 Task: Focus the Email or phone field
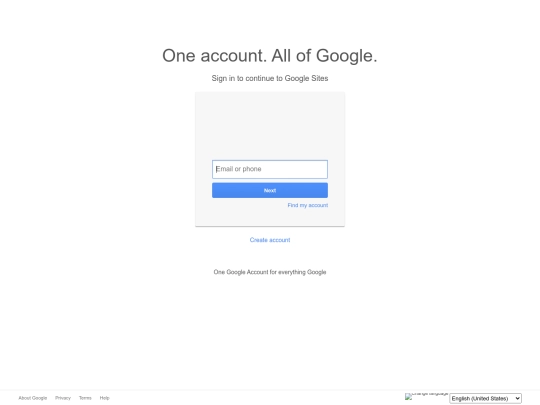coord(270,169)
